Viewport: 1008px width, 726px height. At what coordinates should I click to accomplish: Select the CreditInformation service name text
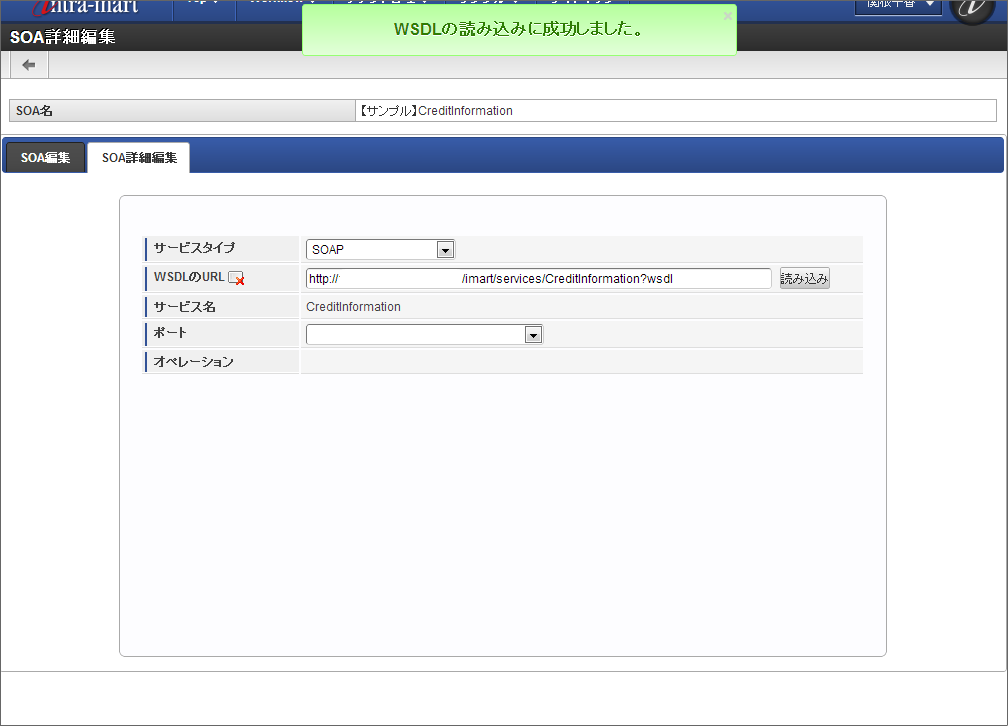353,307
